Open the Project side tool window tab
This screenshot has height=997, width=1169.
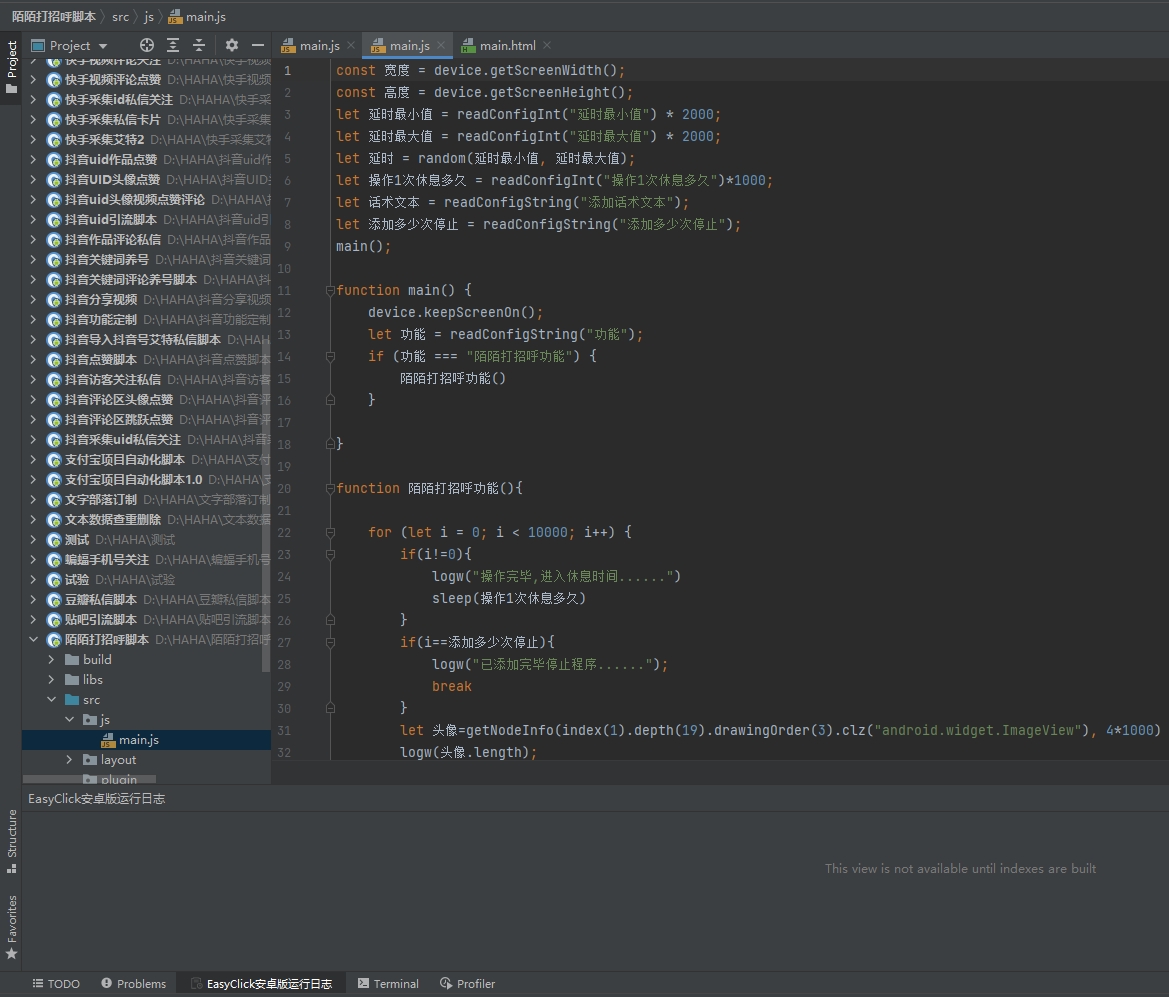11,67
